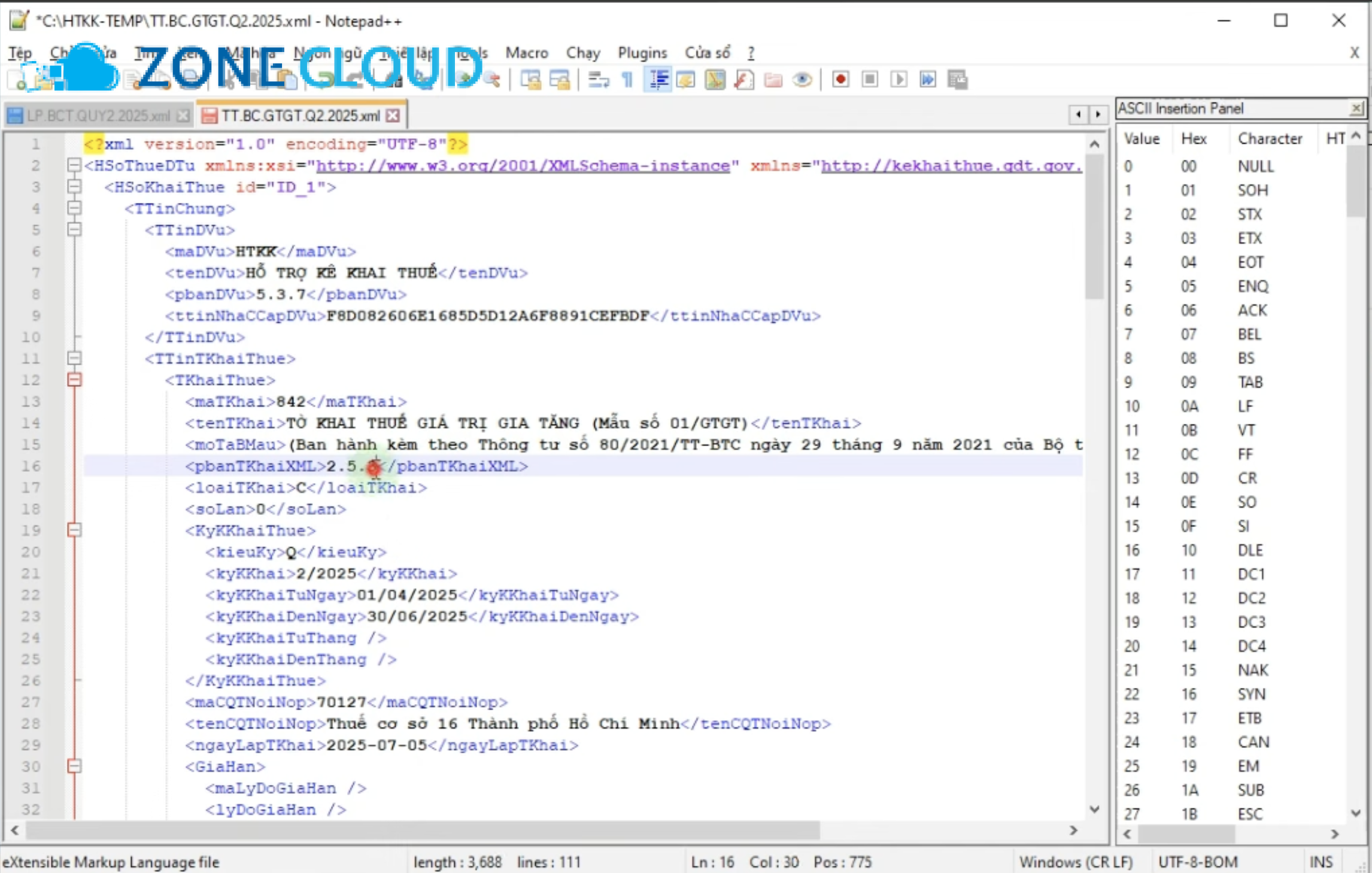Click the UTF-8-BOM encoding status field
Screen dimensions: 1372x873
1197,862
